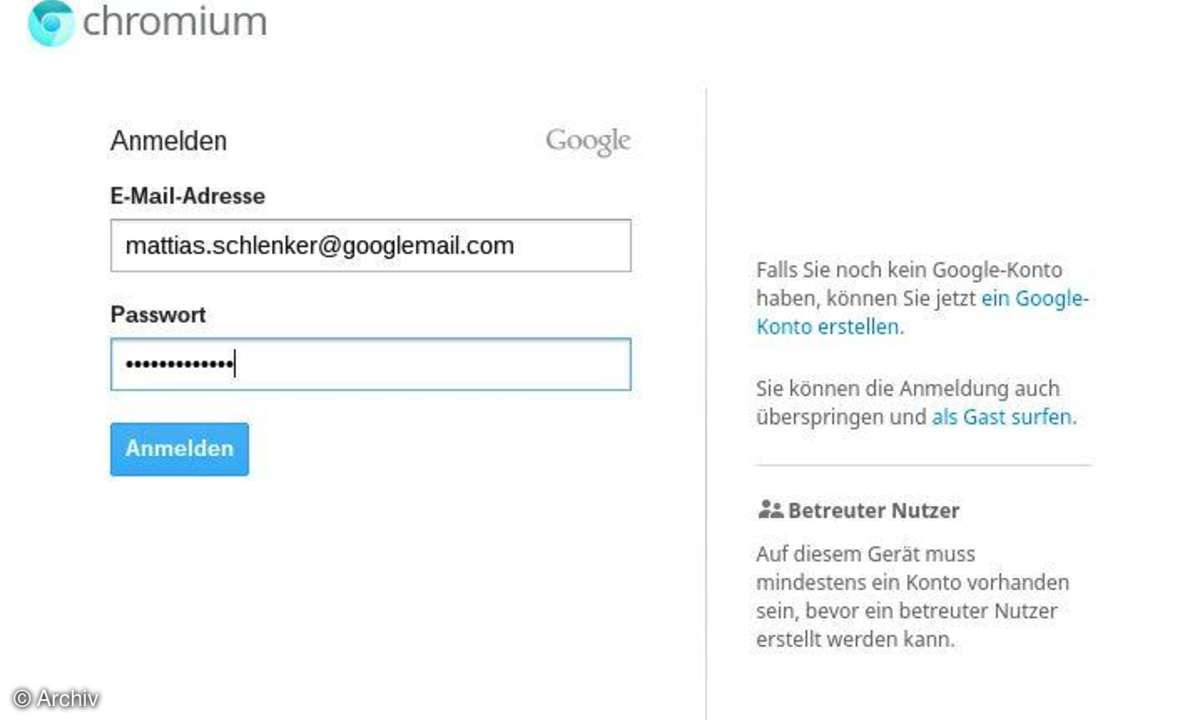Click the Passwort input field
The height and width of the screenshot is (720, 1200).
tap(371, 364)
